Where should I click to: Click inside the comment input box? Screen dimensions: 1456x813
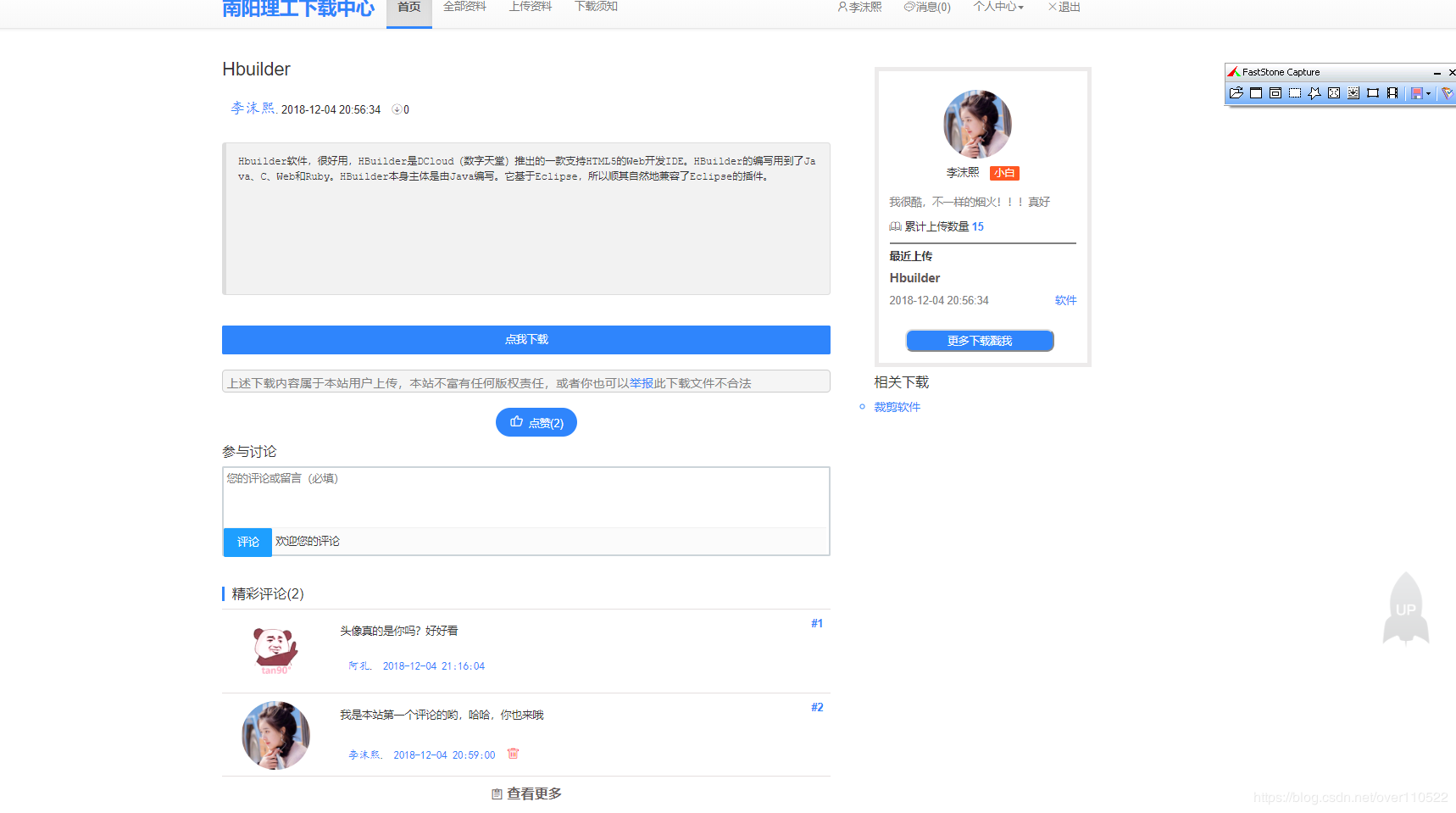525,496
